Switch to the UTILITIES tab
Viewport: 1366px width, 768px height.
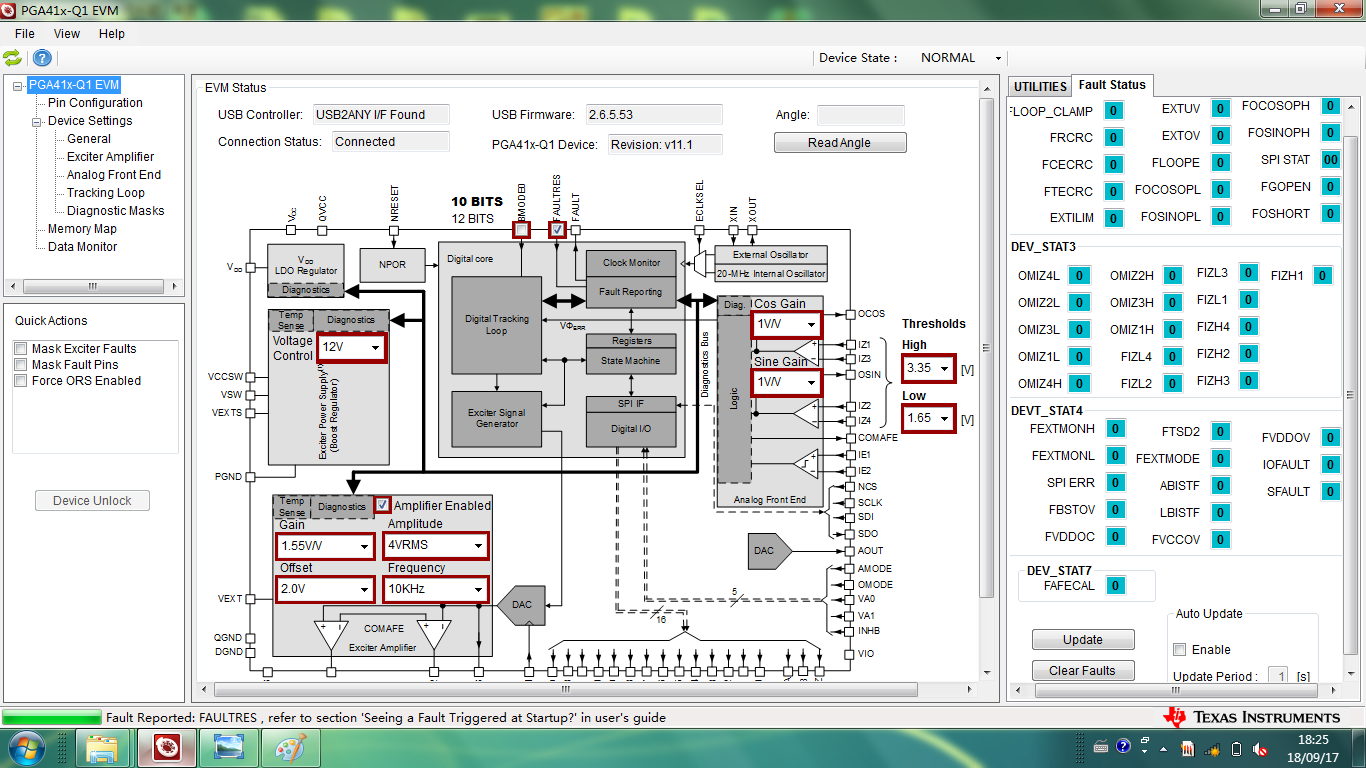[x=1040, y=87]
